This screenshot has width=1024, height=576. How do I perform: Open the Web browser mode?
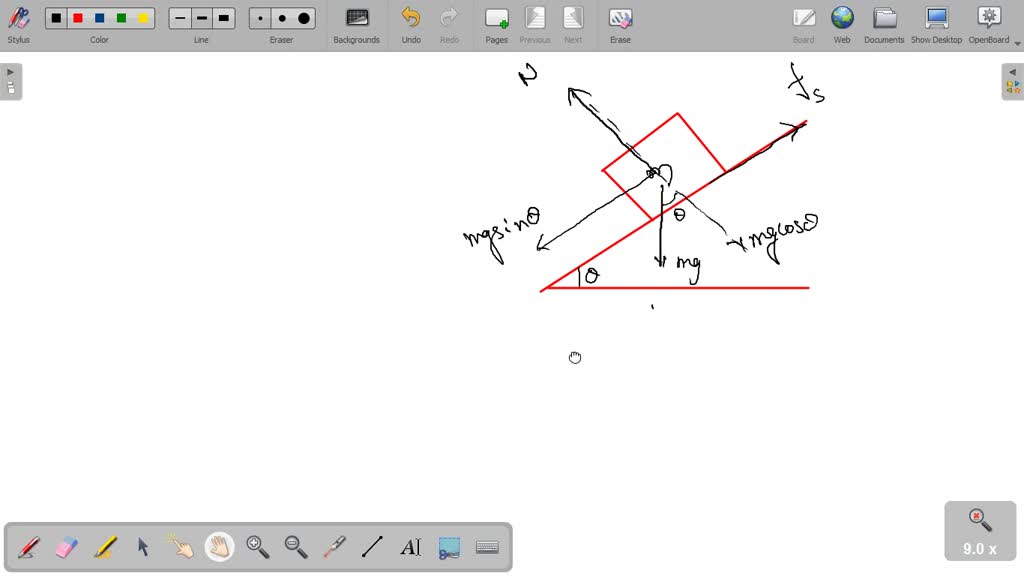click(842, 25)
